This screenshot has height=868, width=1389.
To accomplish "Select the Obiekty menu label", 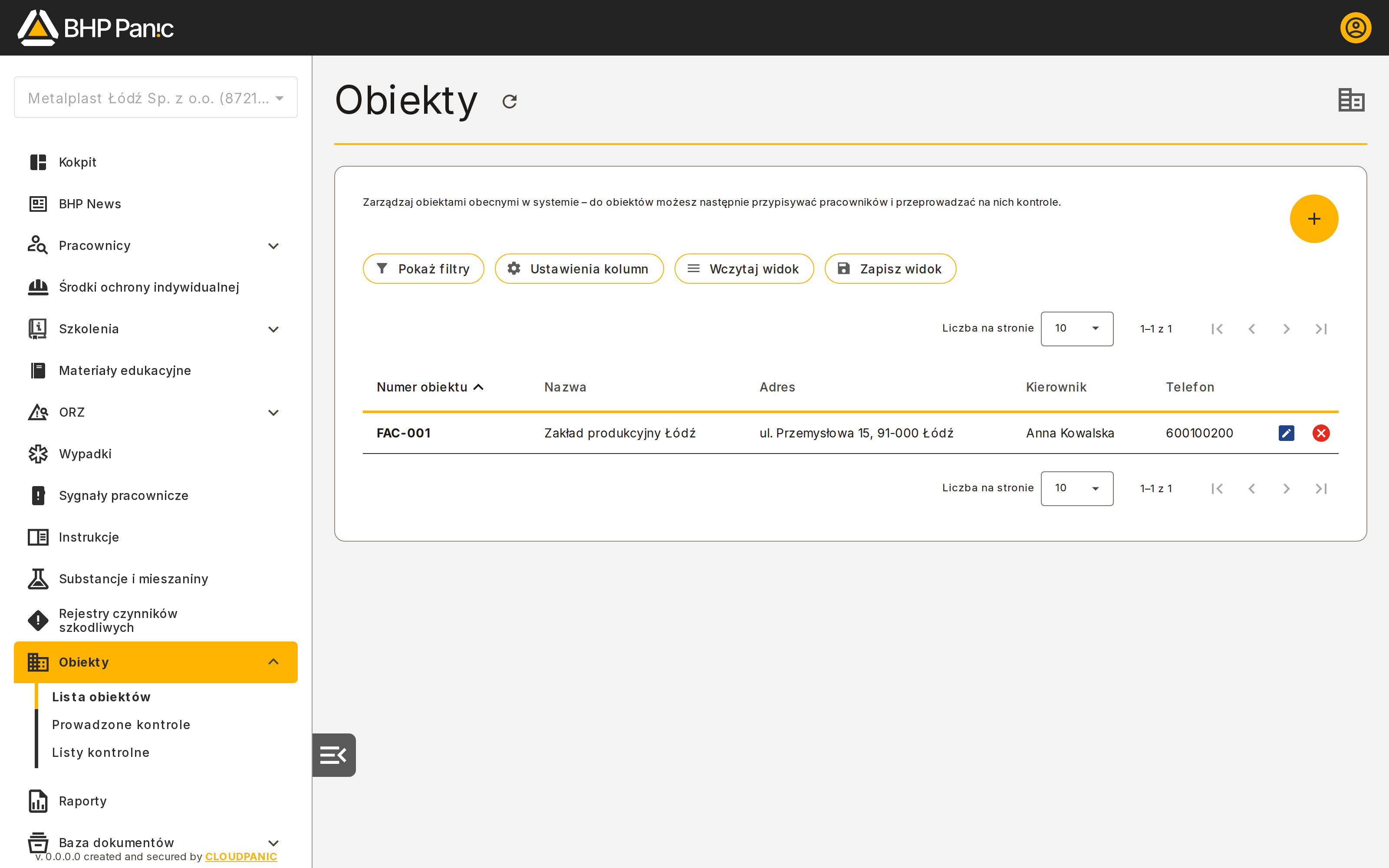I will coord(84,662).
